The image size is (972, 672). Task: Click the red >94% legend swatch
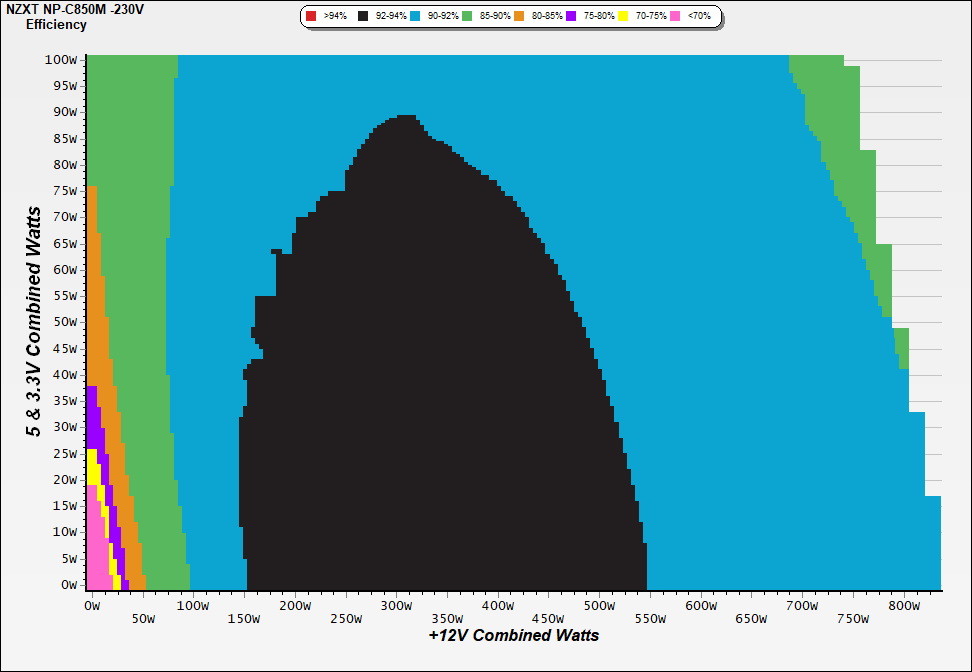point(311,17)
